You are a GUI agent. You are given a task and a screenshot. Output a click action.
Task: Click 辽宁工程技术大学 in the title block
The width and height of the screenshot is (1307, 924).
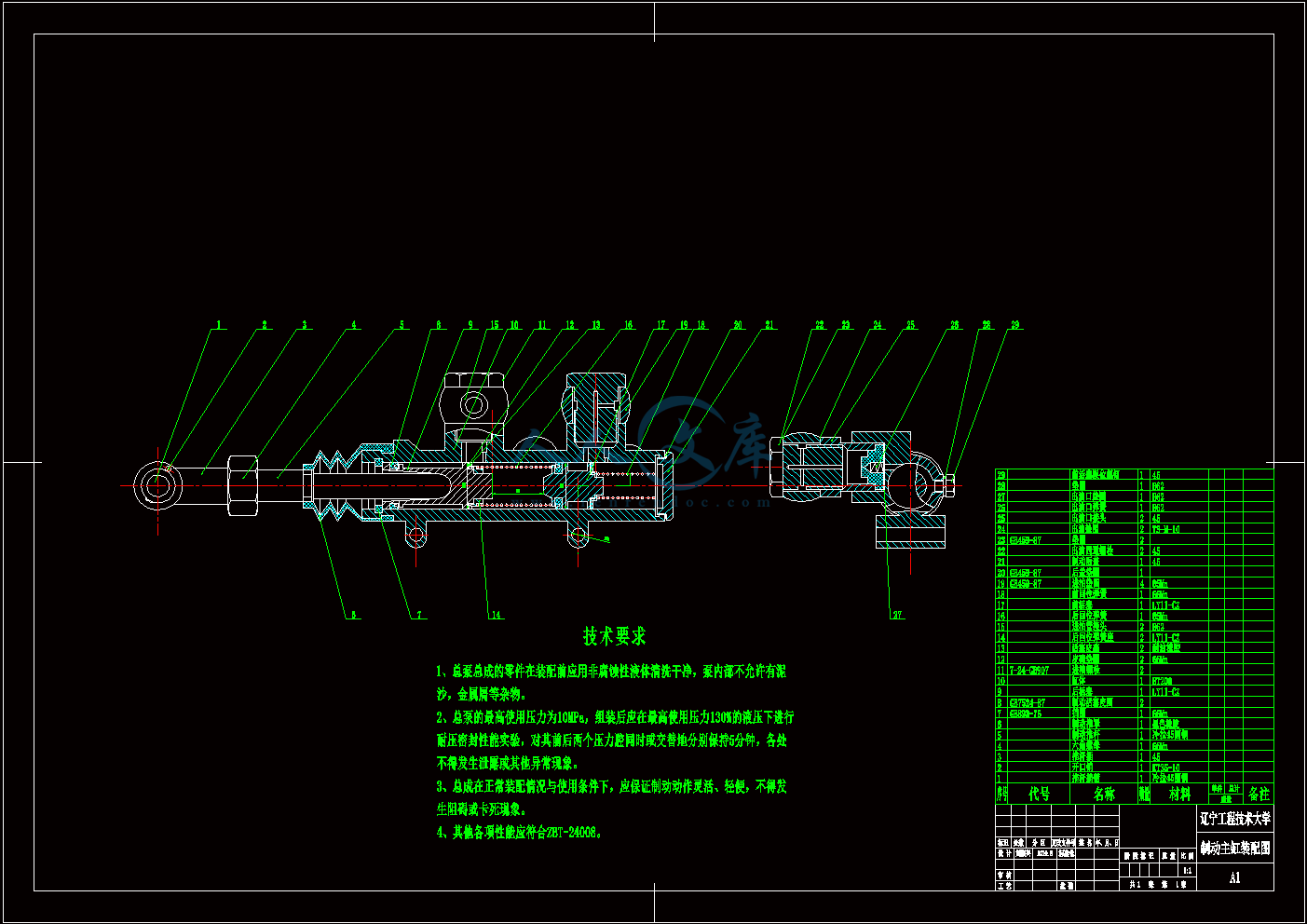click(x=1234, y=819)
